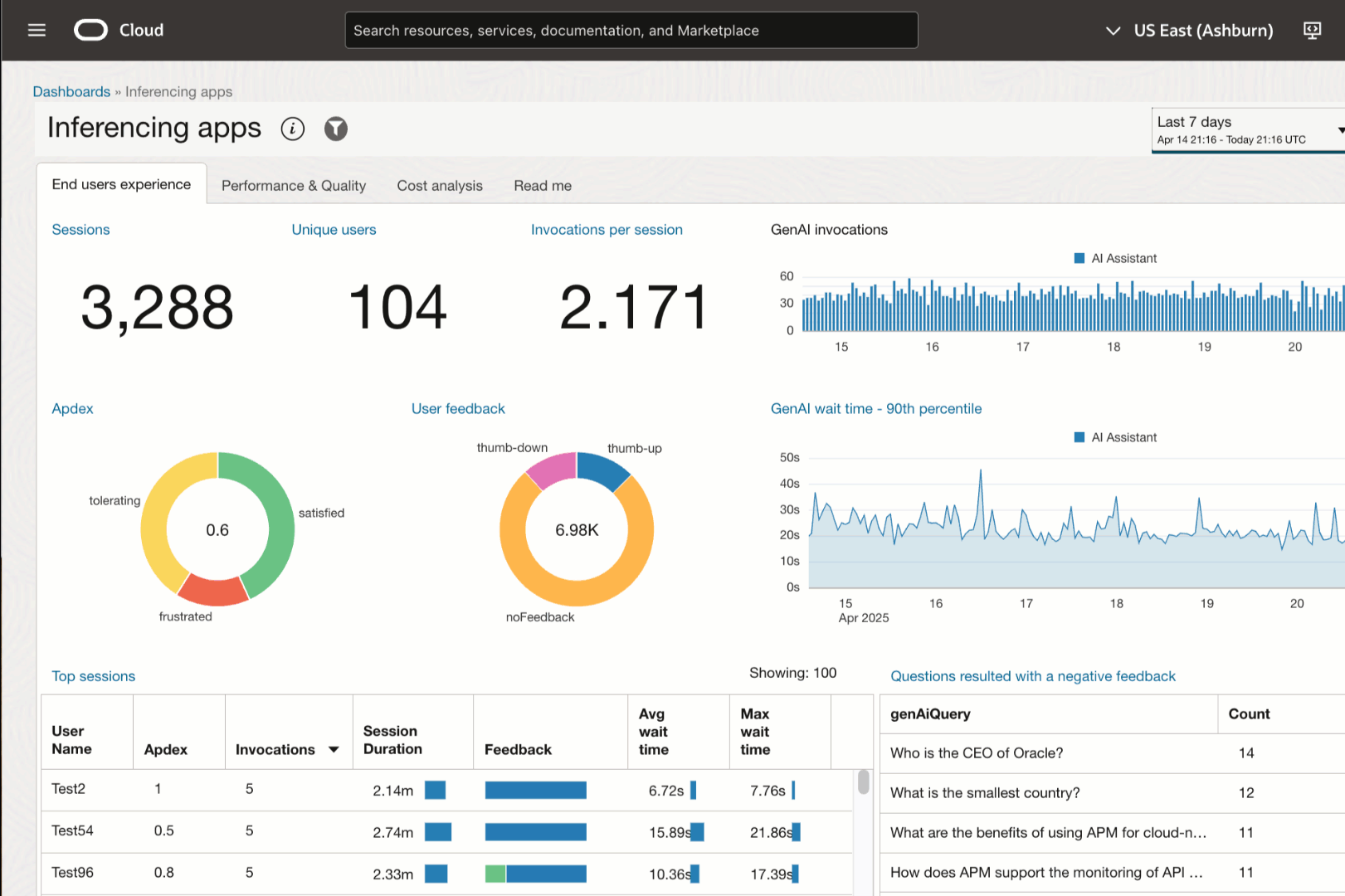Toggle AI Assistant legend in wait time chart
This screenshot has width=1345, height=896.
pyautogui.click(x=1115, y=438)
